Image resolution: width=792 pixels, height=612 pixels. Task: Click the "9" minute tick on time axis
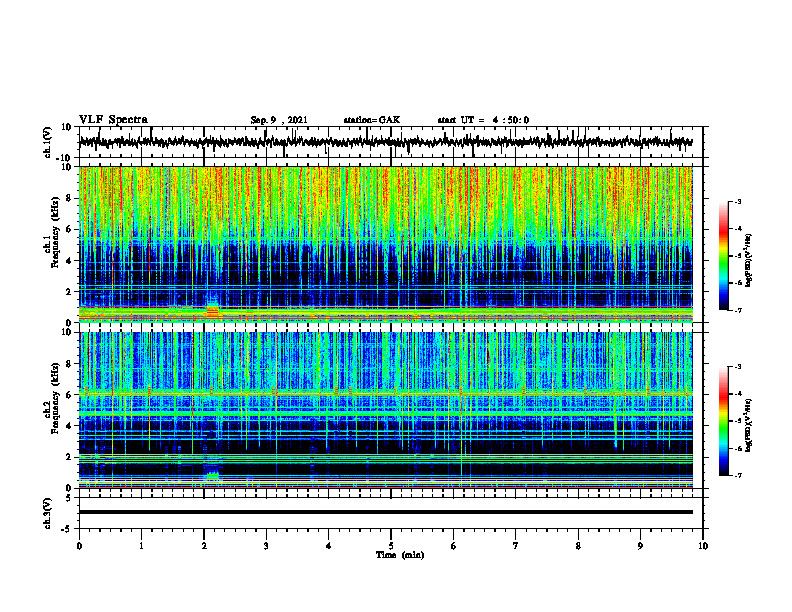click(640, 546)
